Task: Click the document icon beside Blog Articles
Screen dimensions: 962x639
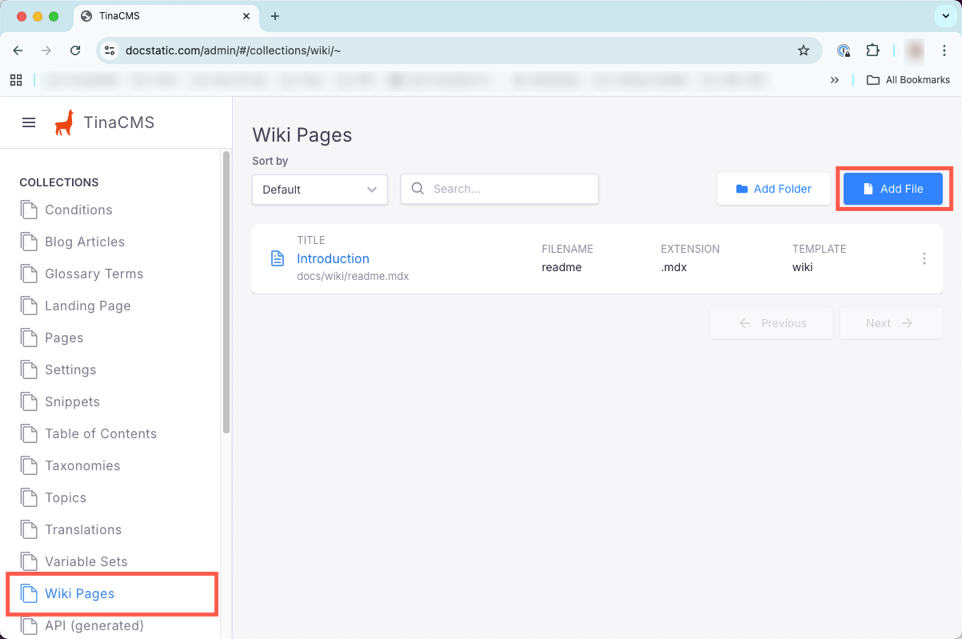Action: pyautogui.click(x=28, y=242)
